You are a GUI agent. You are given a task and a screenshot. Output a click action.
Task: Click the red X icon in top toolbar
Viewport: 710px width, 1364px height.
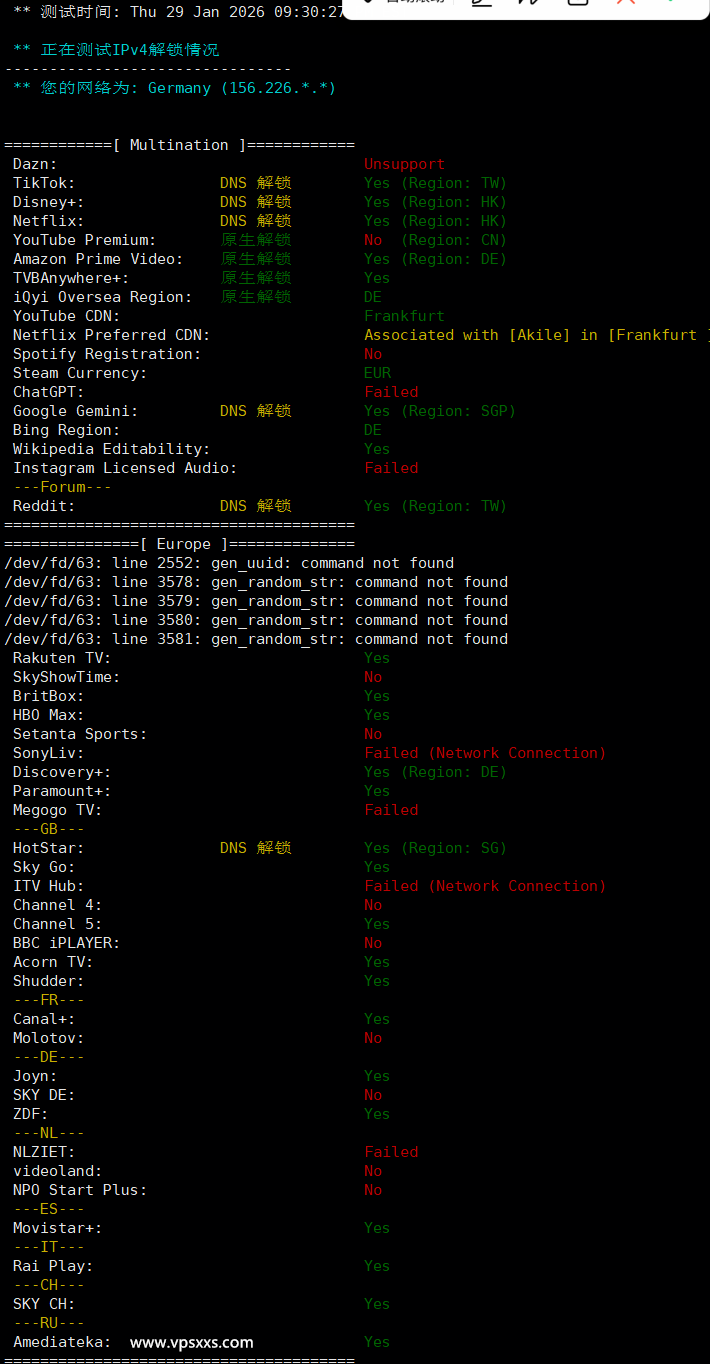click(626, 2)
